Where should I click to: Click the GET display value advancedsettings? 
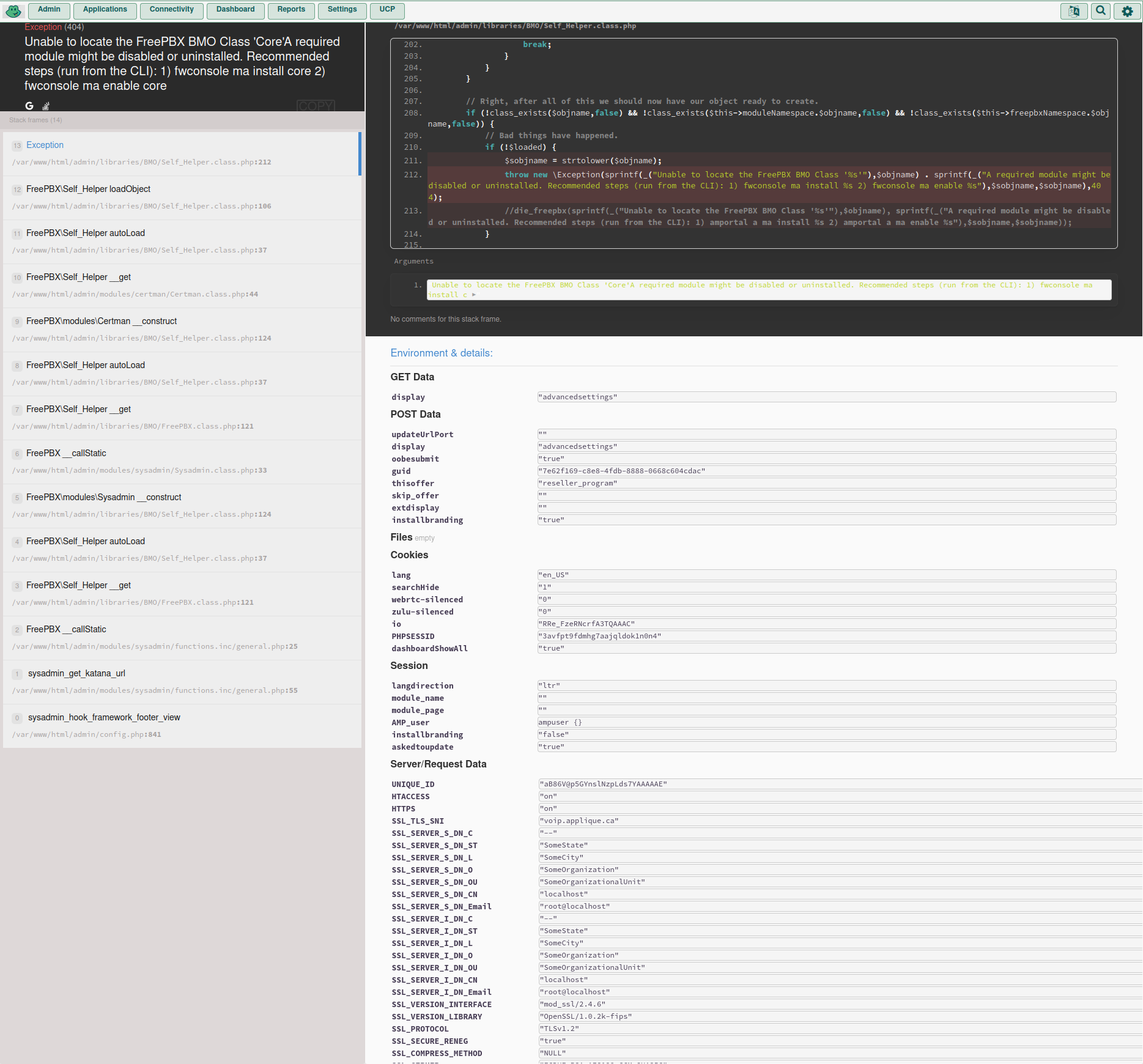pyautogui.click(x=827, y=397)
